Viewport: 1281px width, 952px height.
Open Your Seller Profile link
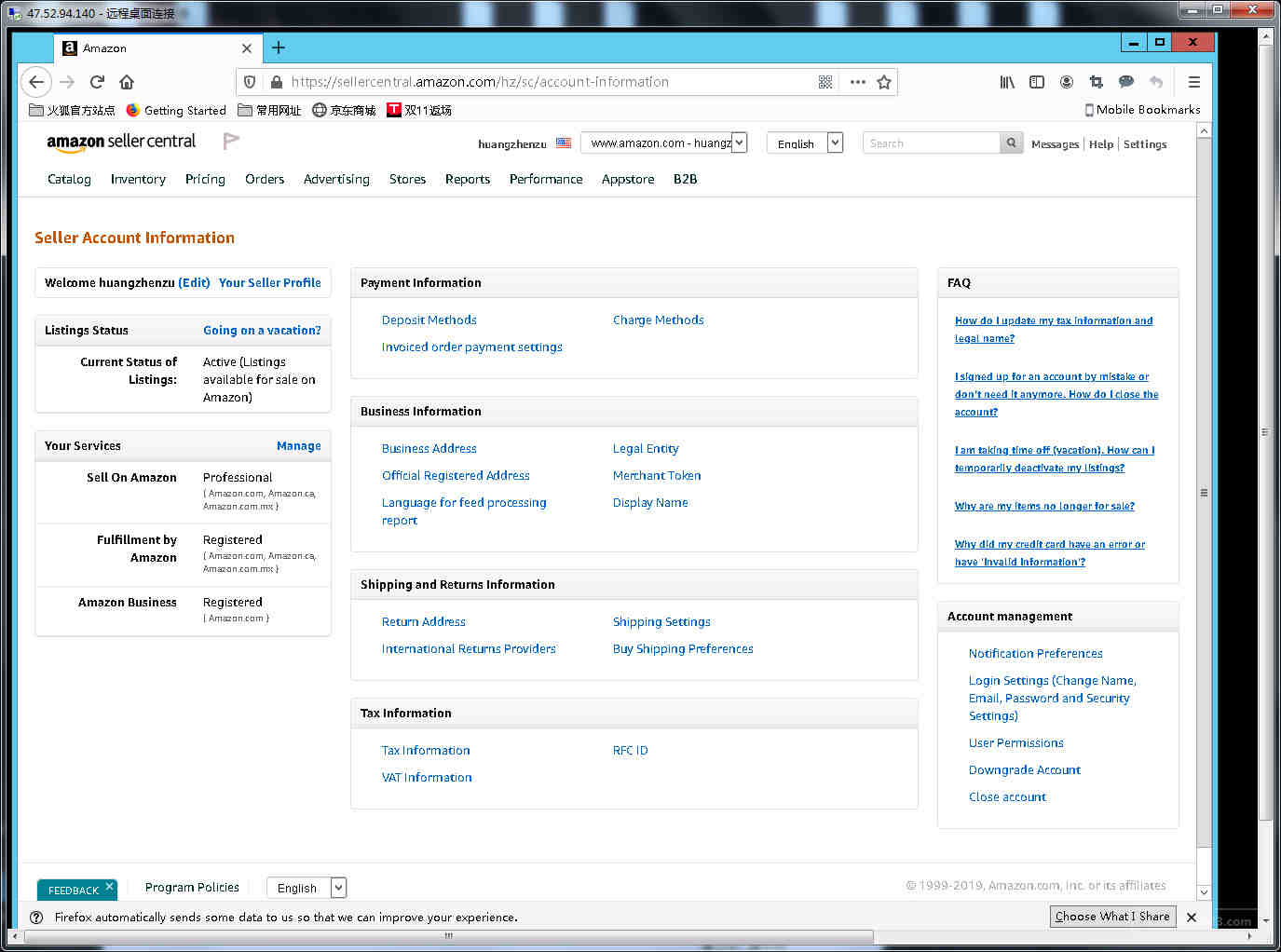(269, 282)
